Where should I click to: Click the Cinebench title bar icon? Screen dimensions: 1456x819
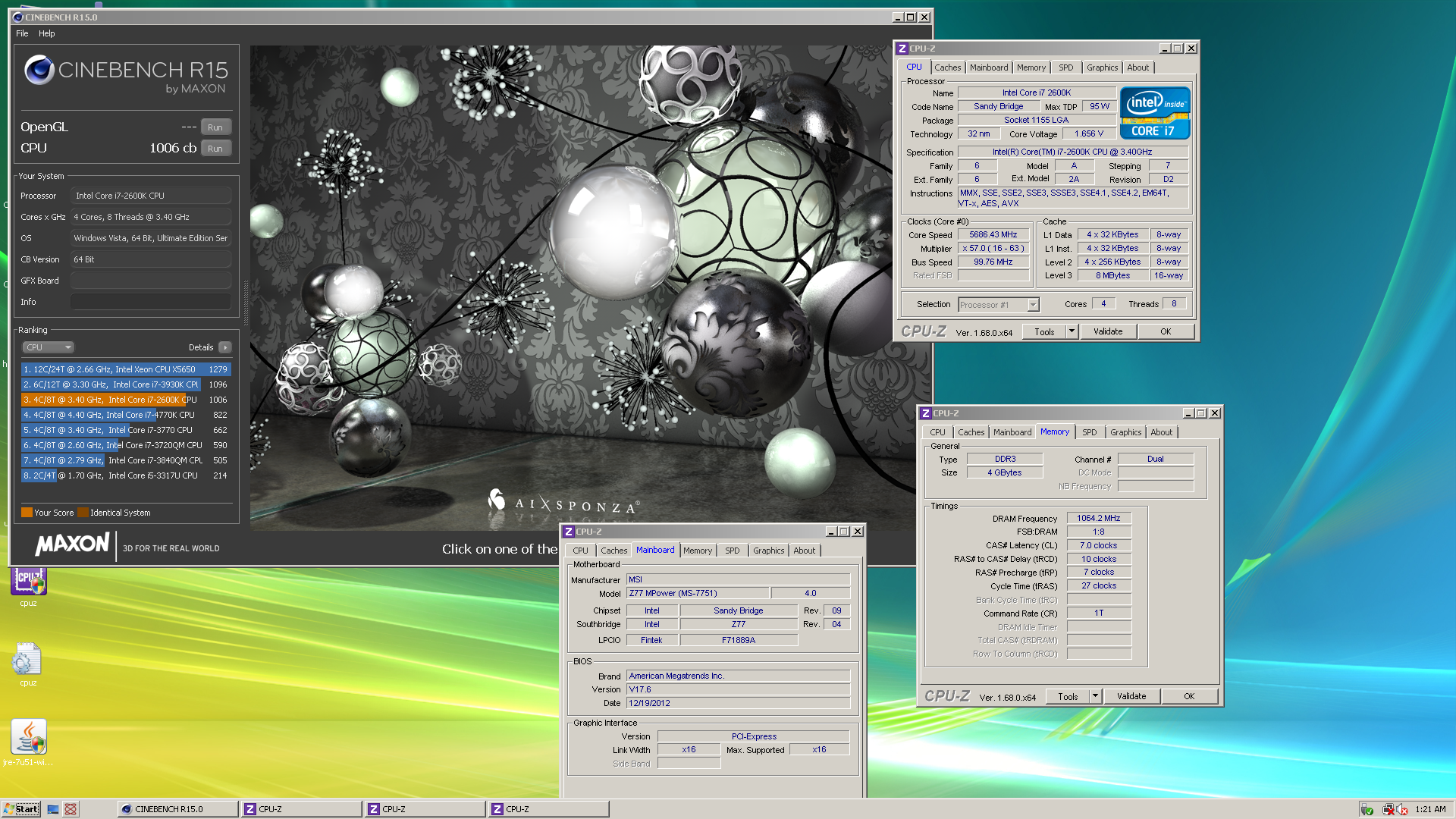tap(18, 17)
